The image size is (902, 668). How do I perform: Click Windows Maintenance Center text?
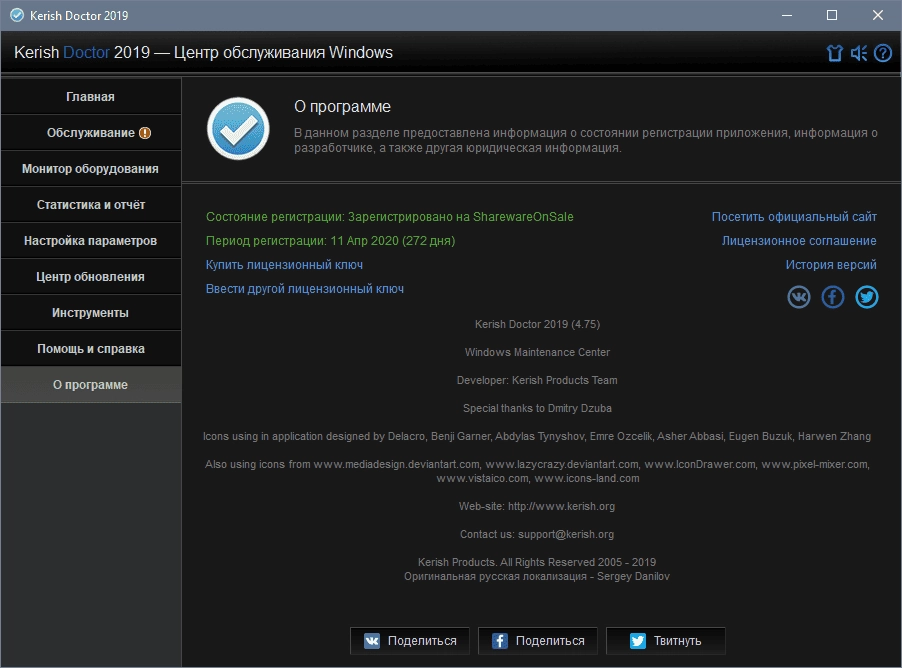[x=537, y=352]
